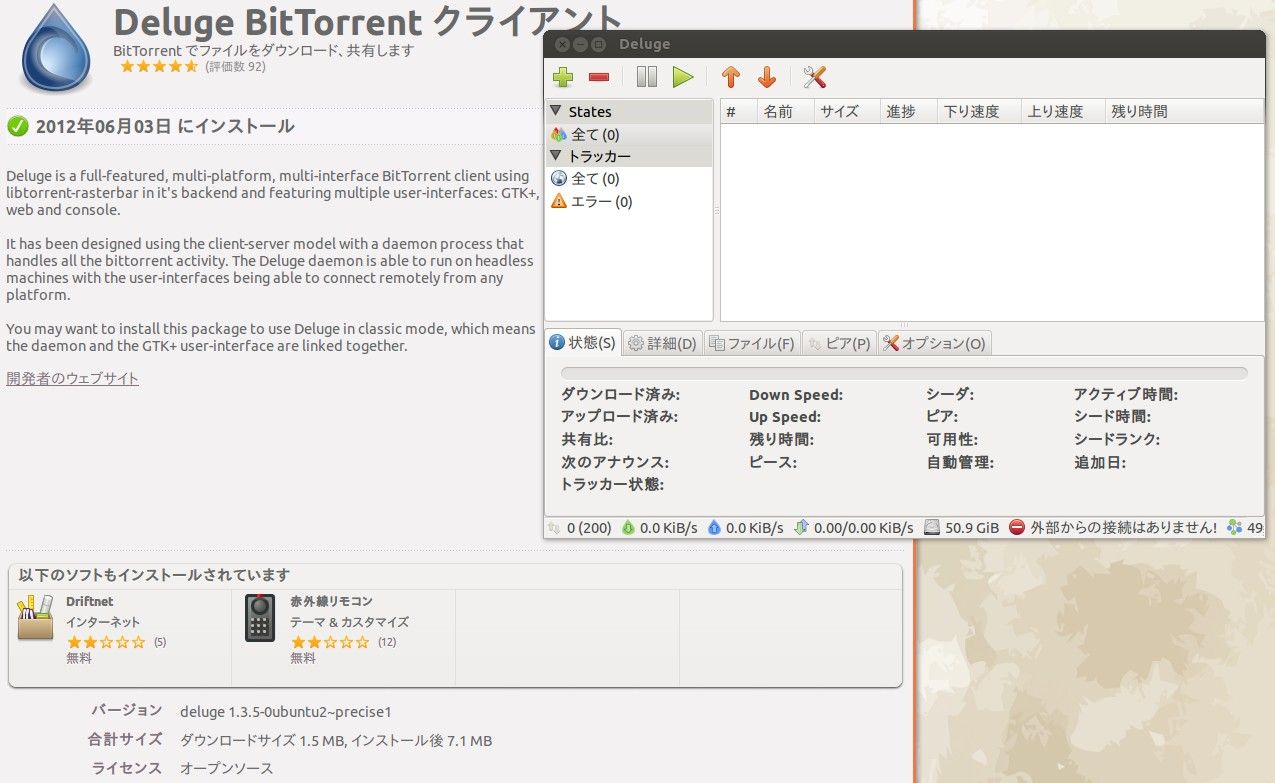Click the Deluge window title bar text

(x=645, y=44)
